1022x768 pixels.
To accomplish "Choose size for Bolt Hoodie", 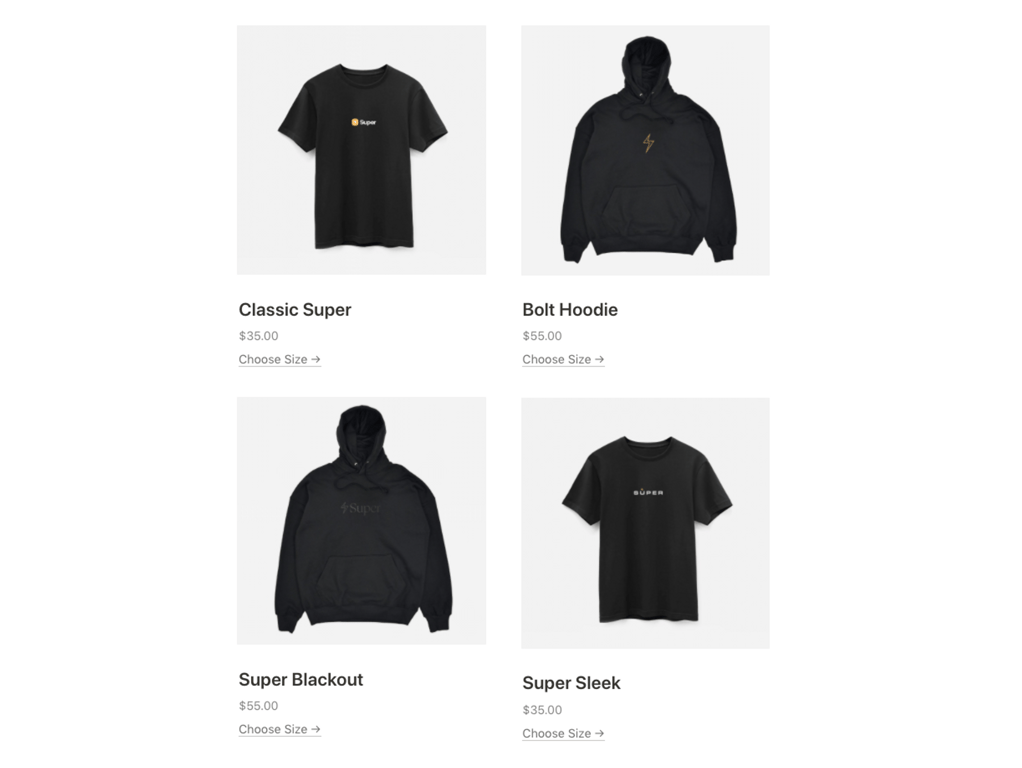I will tap(563, 359).
